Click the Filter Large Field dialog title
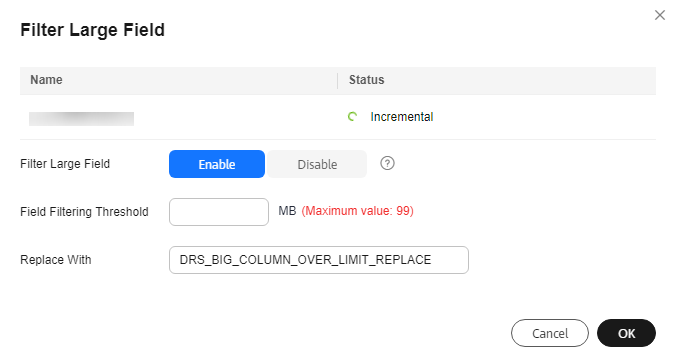Viewport: 677px width, 361px height. tap(92, 30)
